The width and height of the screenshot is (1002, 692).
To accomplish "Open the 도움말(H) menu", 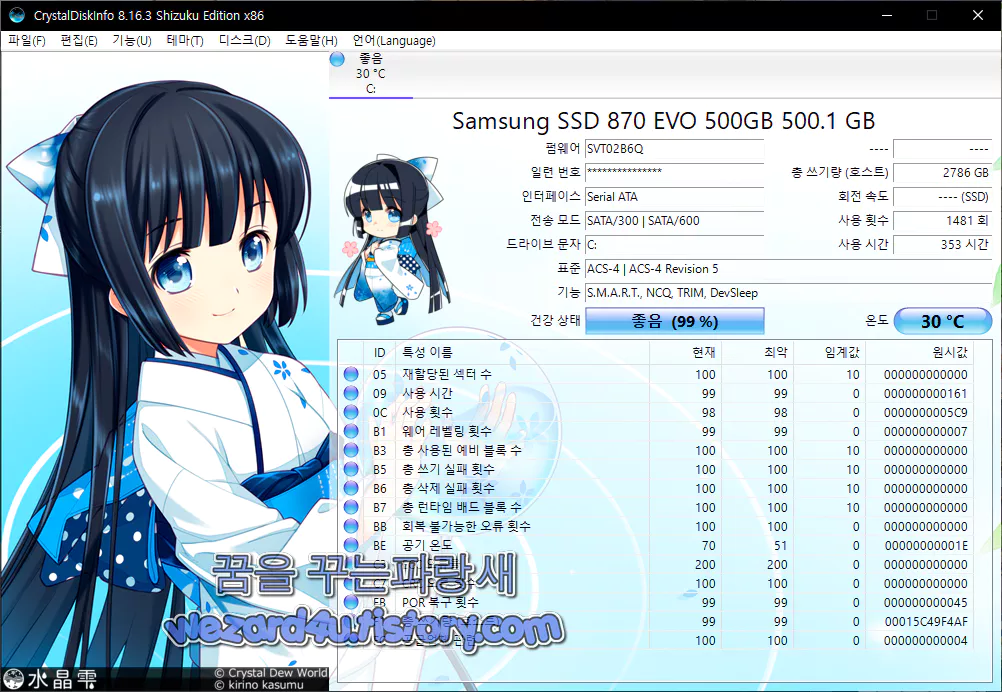I will coord(311,41).
